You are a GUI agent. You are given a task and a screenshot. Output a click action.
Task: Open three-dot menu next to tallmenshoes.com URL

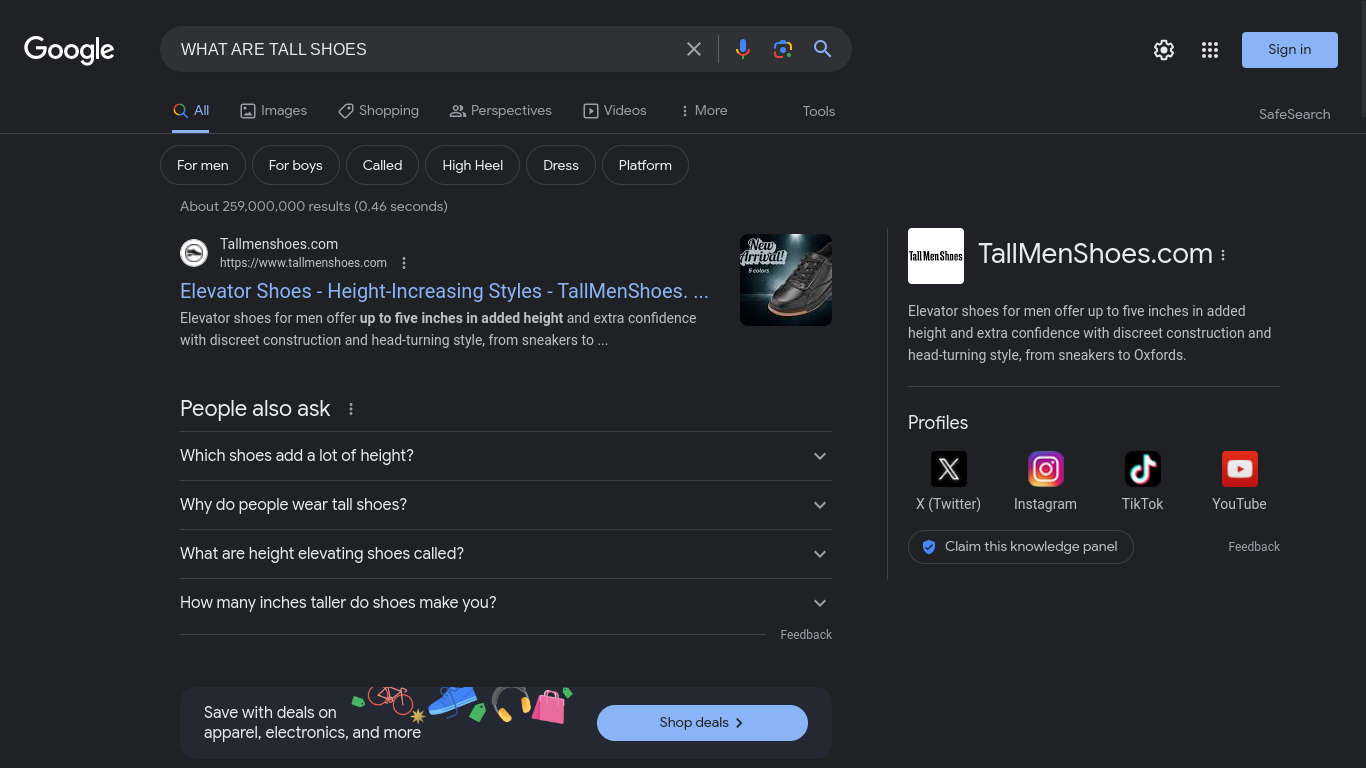[x=404, y=263]
